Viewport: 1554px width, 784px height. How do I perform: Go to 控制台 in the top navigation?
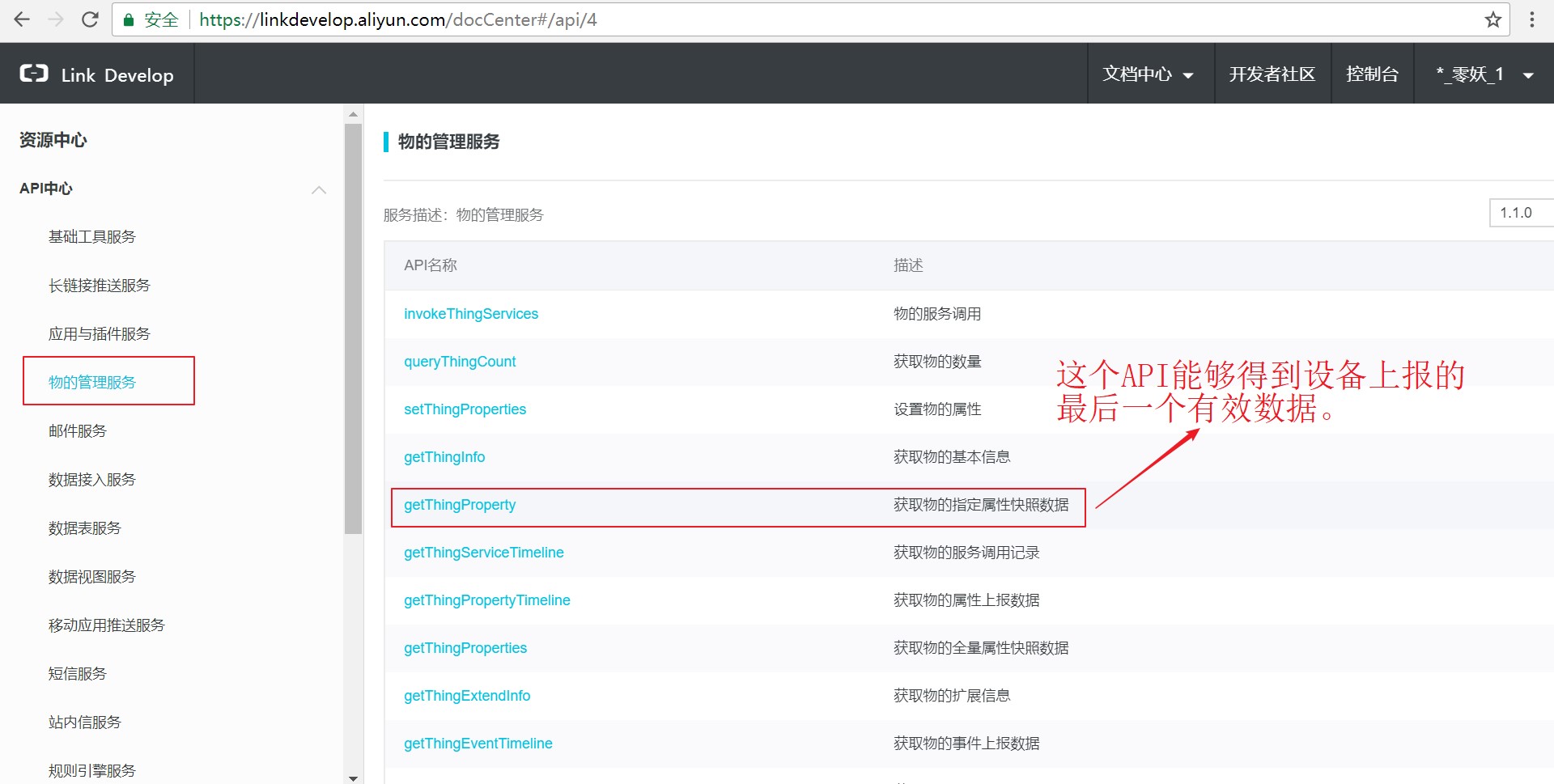click(x=1372, y=74)
